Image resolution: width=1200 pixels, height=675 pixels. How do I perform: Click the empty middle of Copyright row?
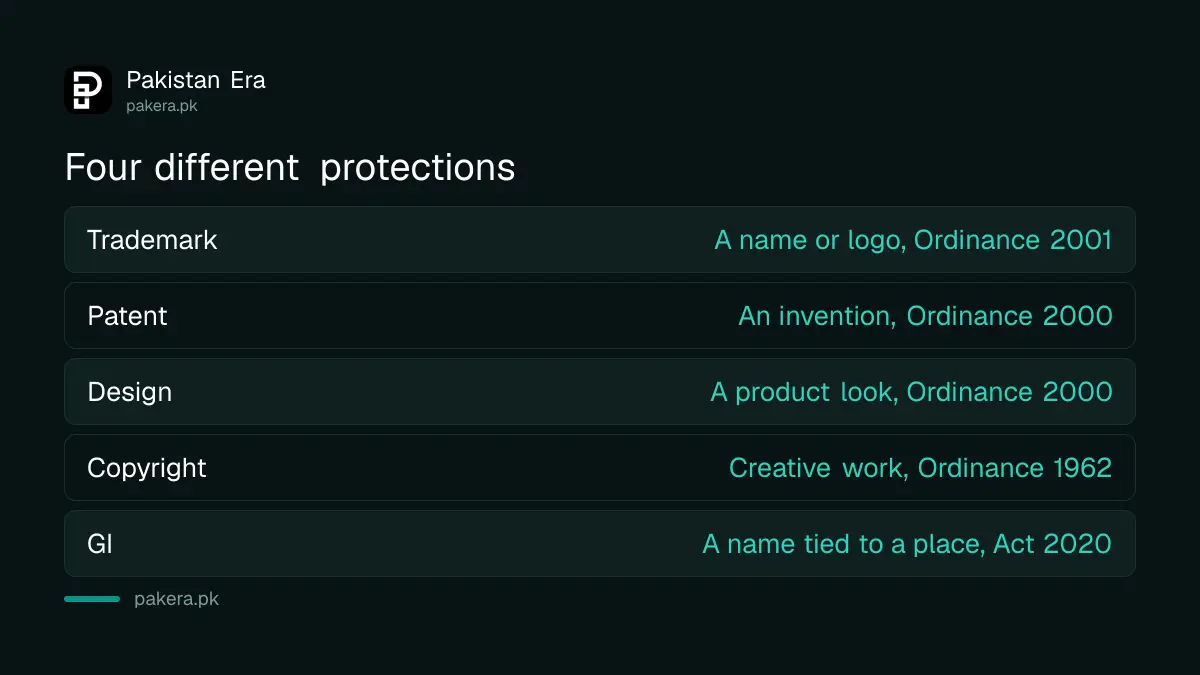[x=467, y=468]
